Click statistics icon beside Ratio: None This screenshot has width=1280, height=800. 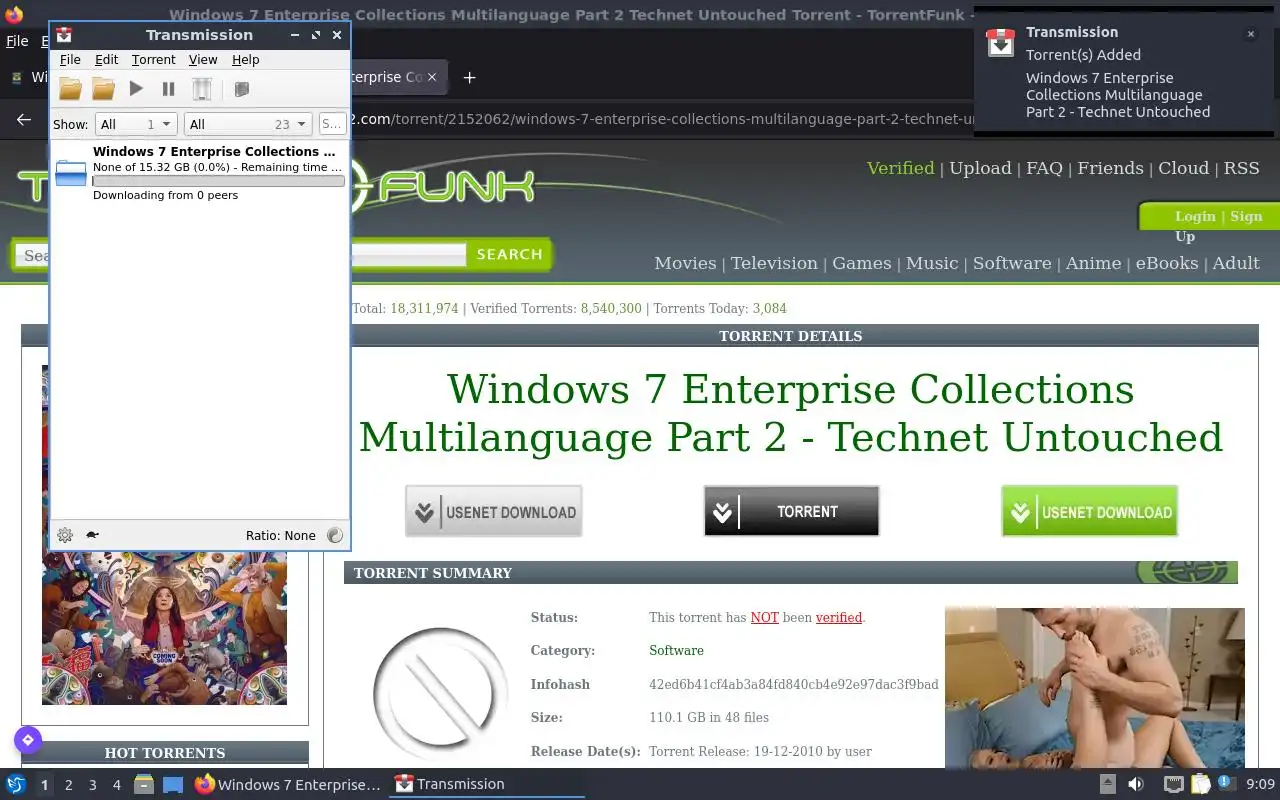(x=335, y=535)
